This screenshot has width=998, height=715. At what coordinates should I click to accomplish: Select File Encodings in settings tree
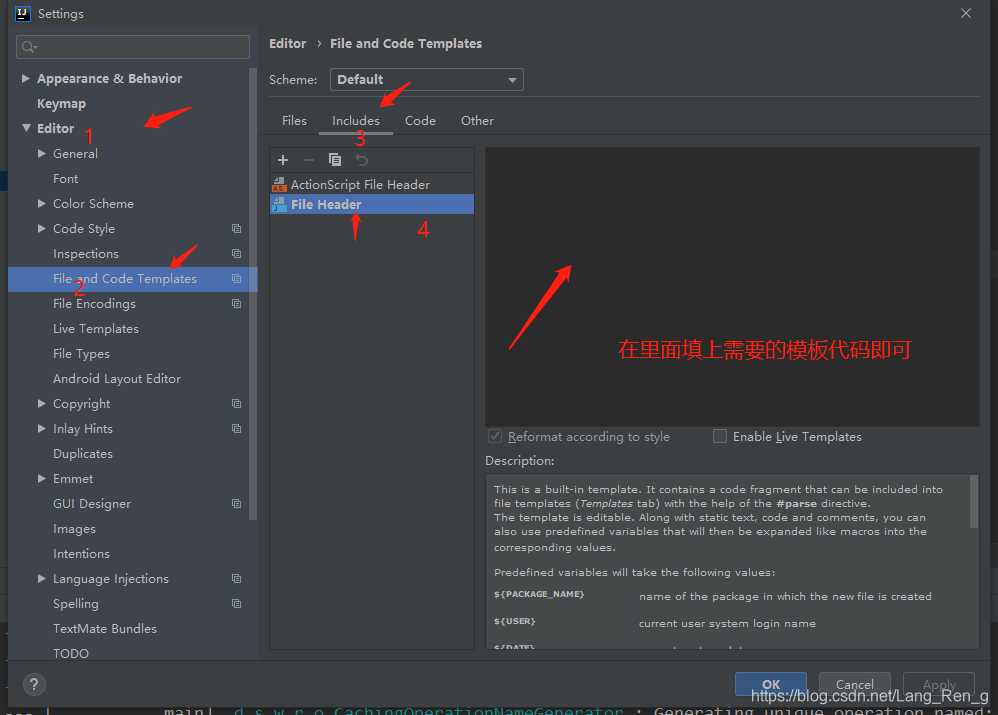pyautogui.click(x=94, y=304)
